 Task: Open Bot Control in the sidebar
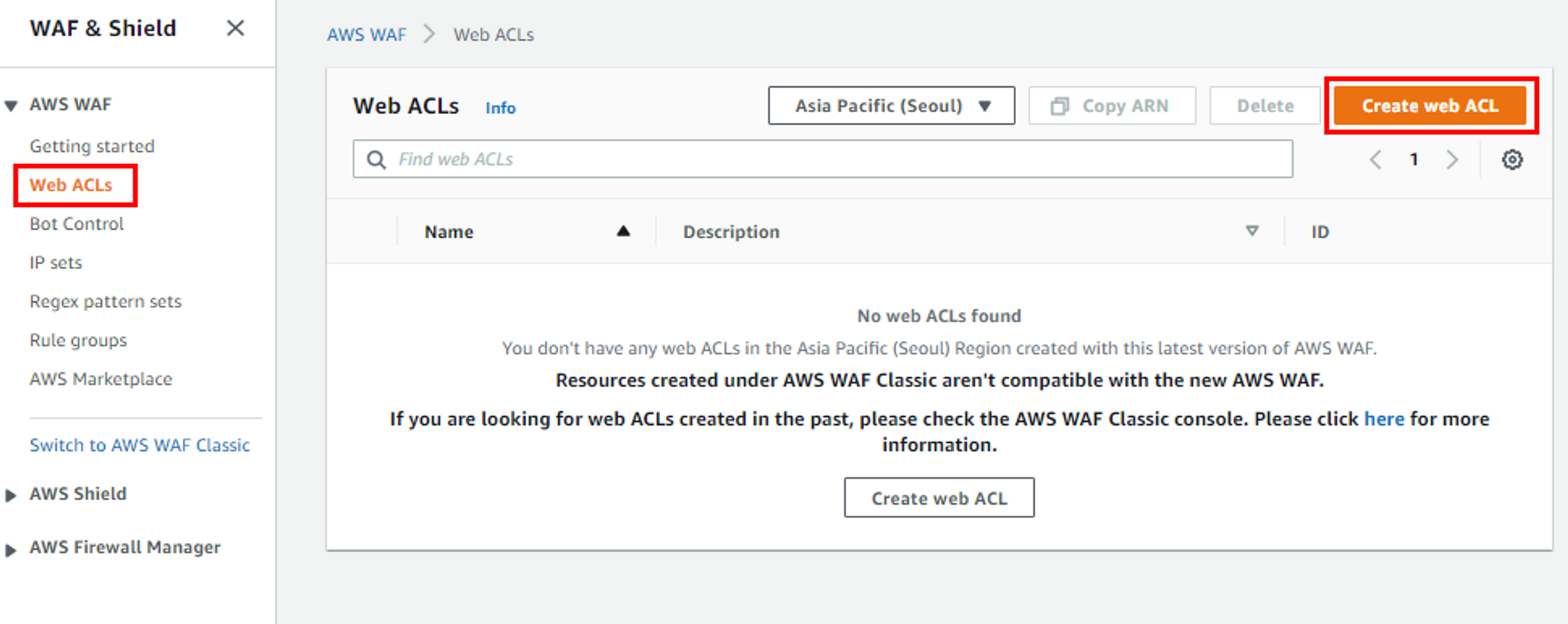(77, 224)
